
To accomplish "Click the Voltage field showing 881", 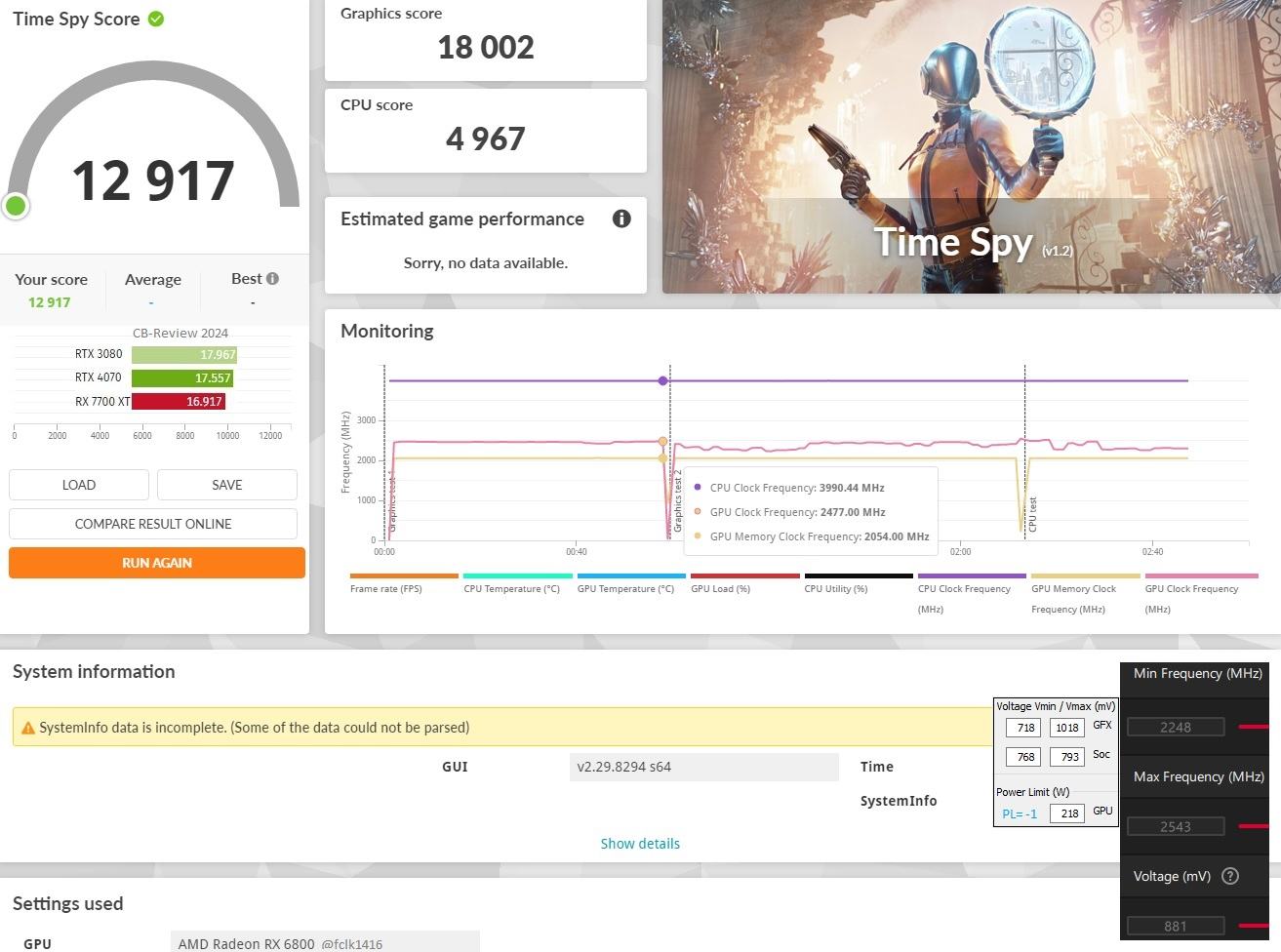I will pos(1176,926).
